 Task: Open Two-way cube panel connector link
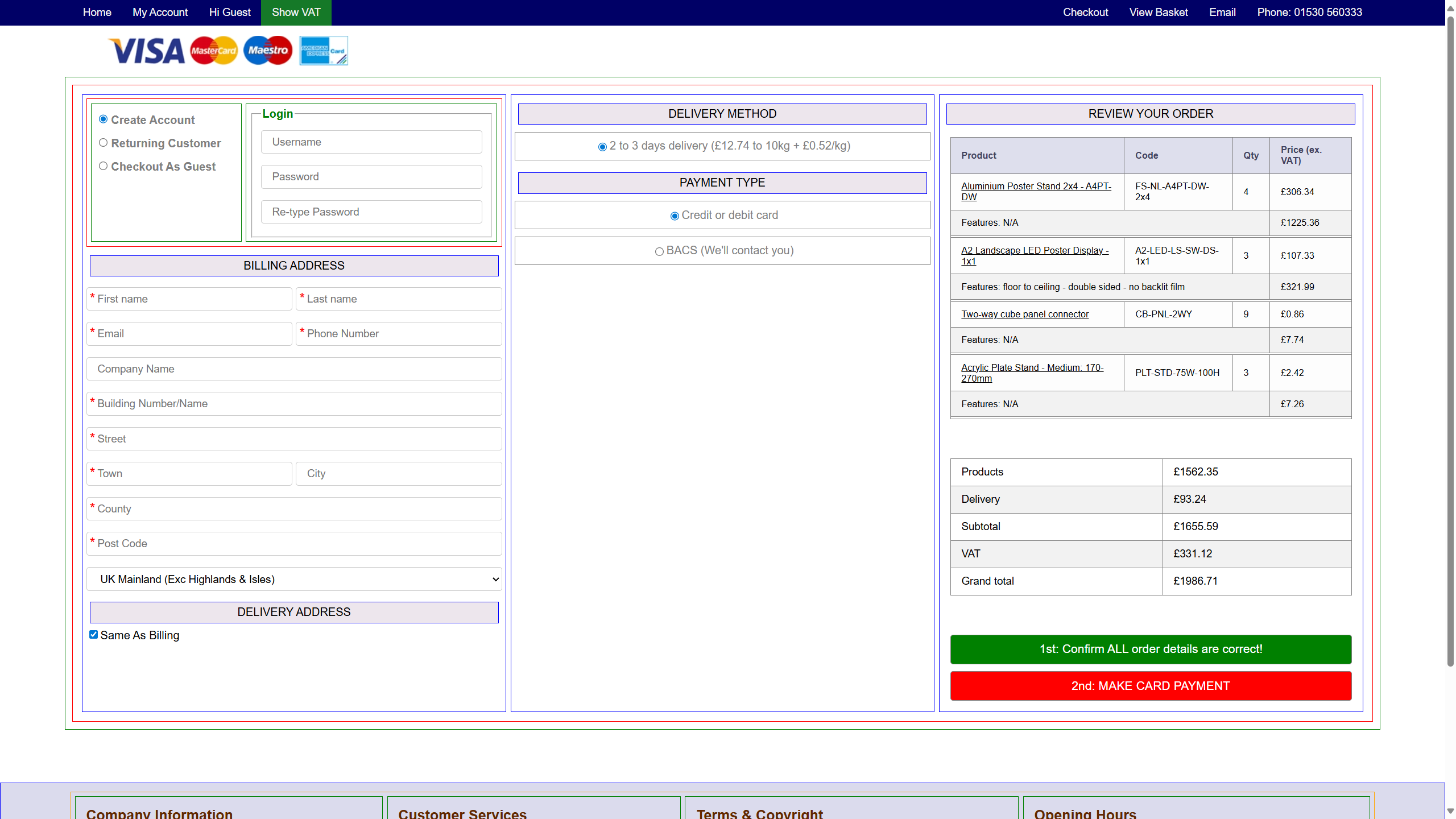(1024, 314)
